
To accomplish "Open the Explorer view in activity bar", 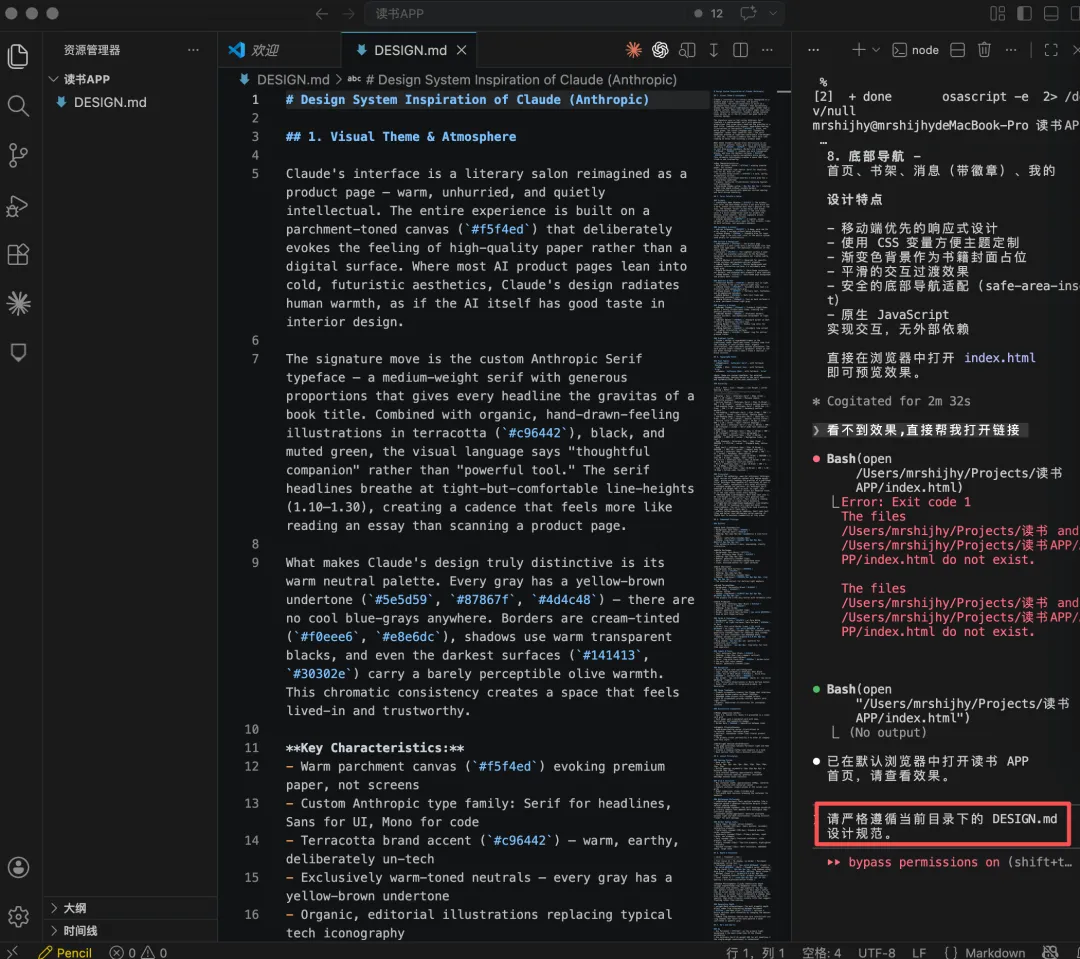I will pos(18,56).
